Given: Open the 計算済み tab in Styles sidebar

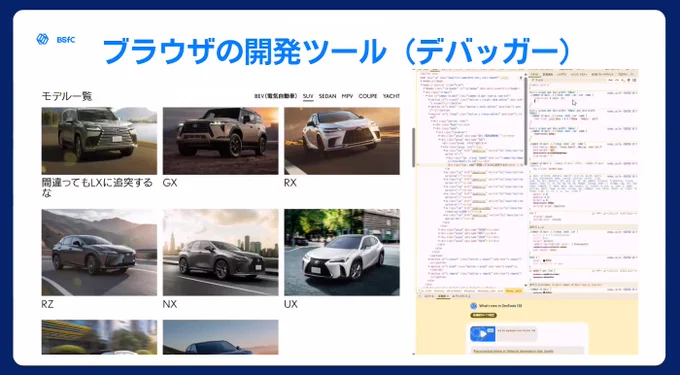Looking at the screenshot, I should [548, 75].
